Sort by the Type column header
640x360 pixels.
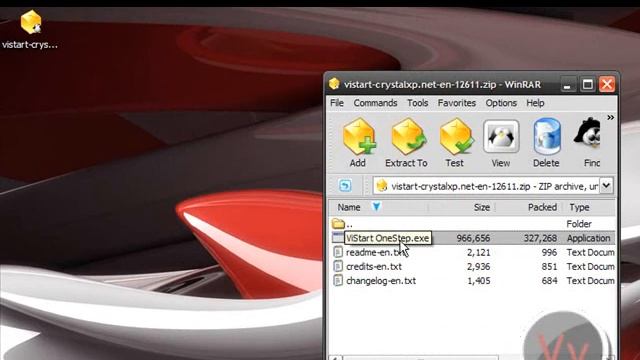coord(589,207)
